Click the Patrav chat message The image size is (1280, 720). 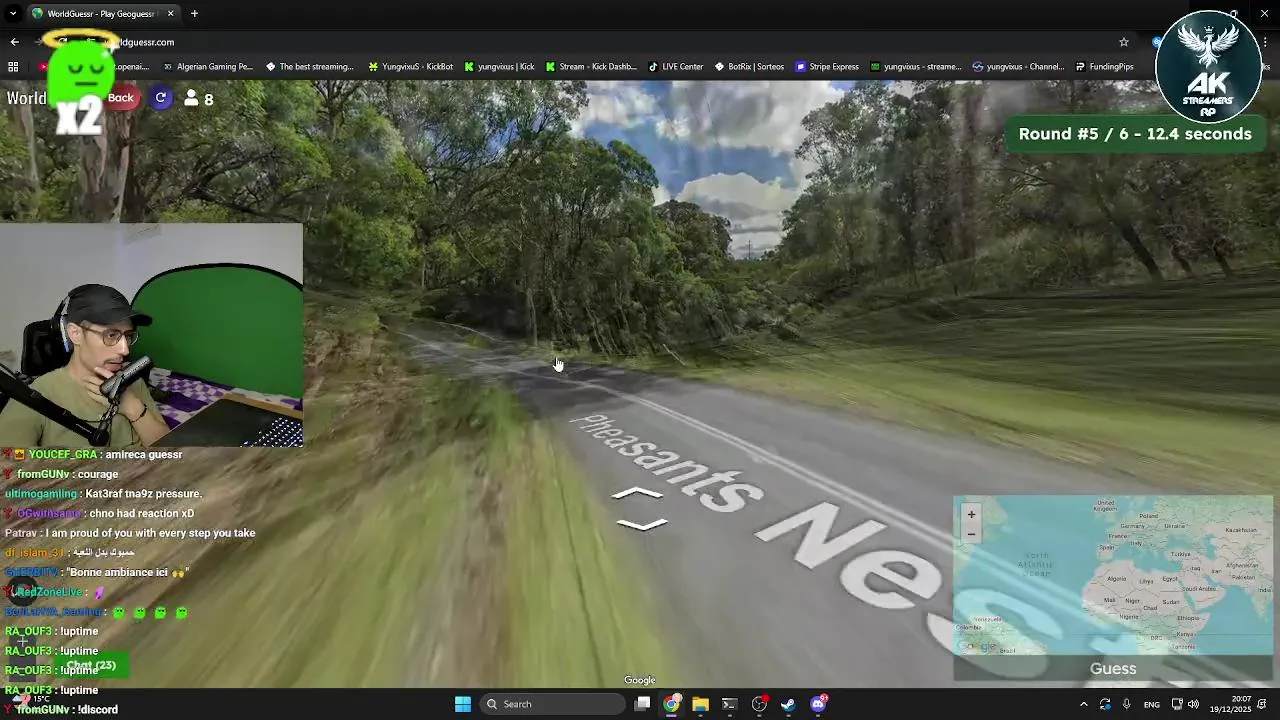[x=130, y=533]
